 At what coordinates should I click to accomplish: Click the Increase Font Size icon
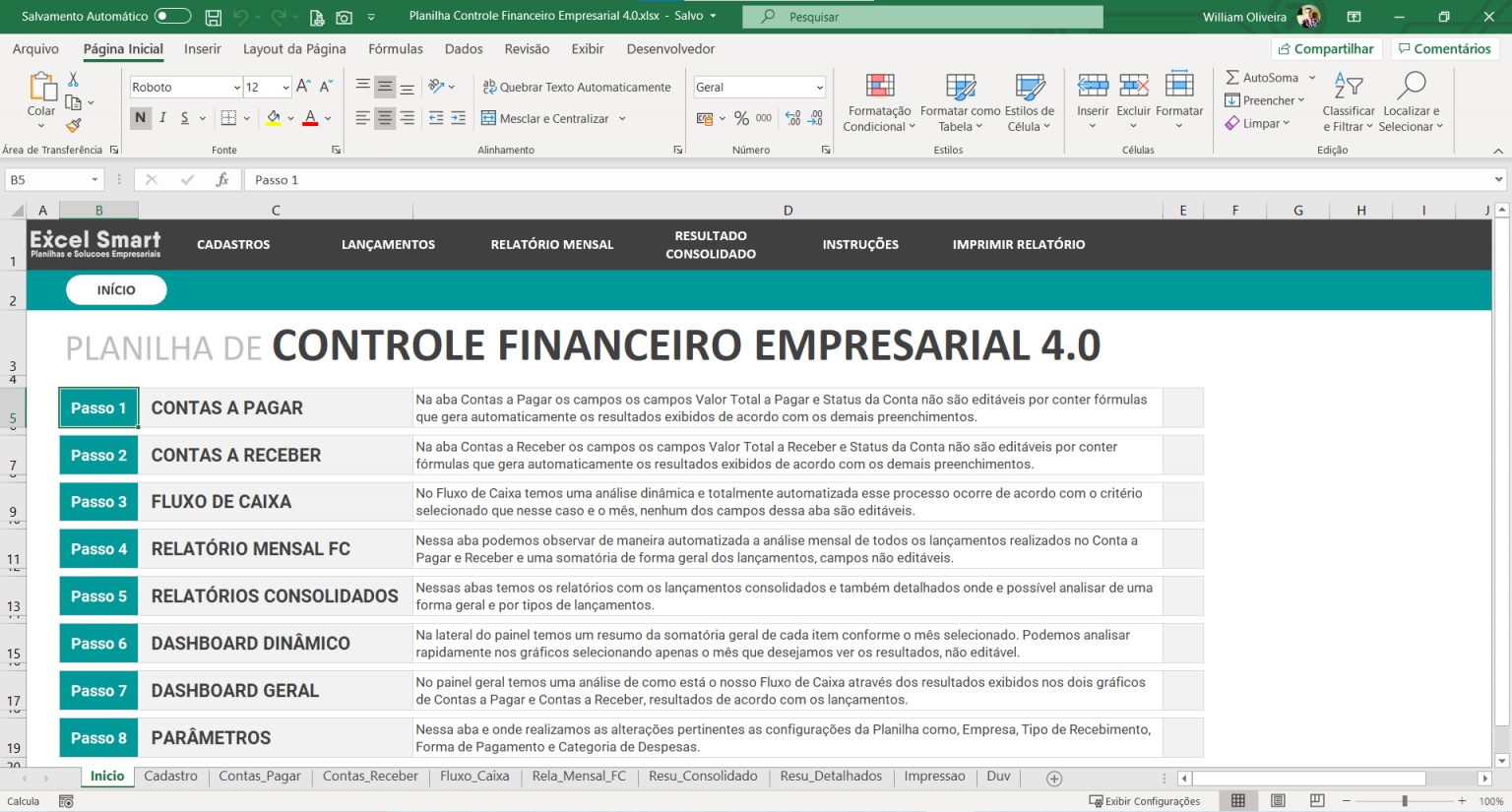click(x=303, y=87)
